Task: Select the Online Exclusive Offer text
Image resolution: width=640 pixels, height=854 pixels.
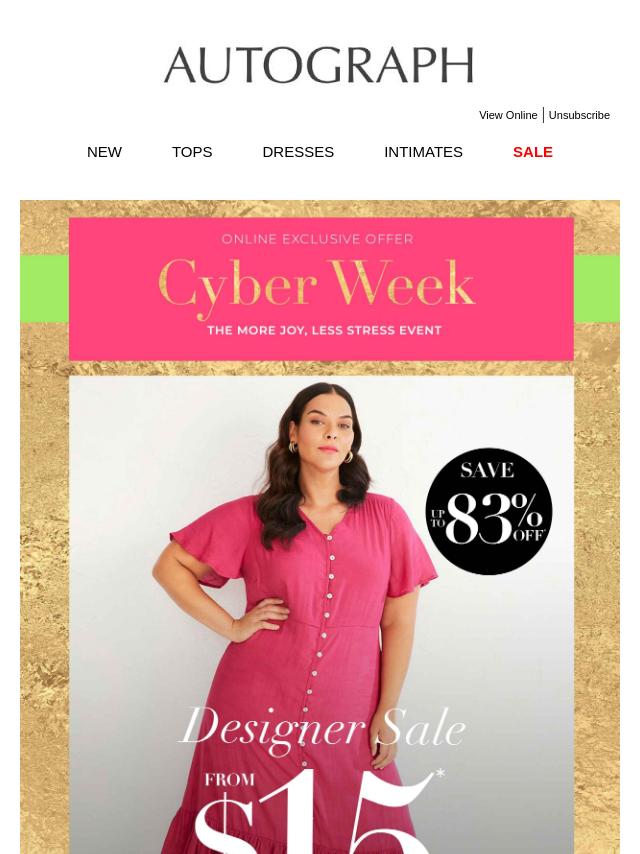Action: click(x=318, y=239)
